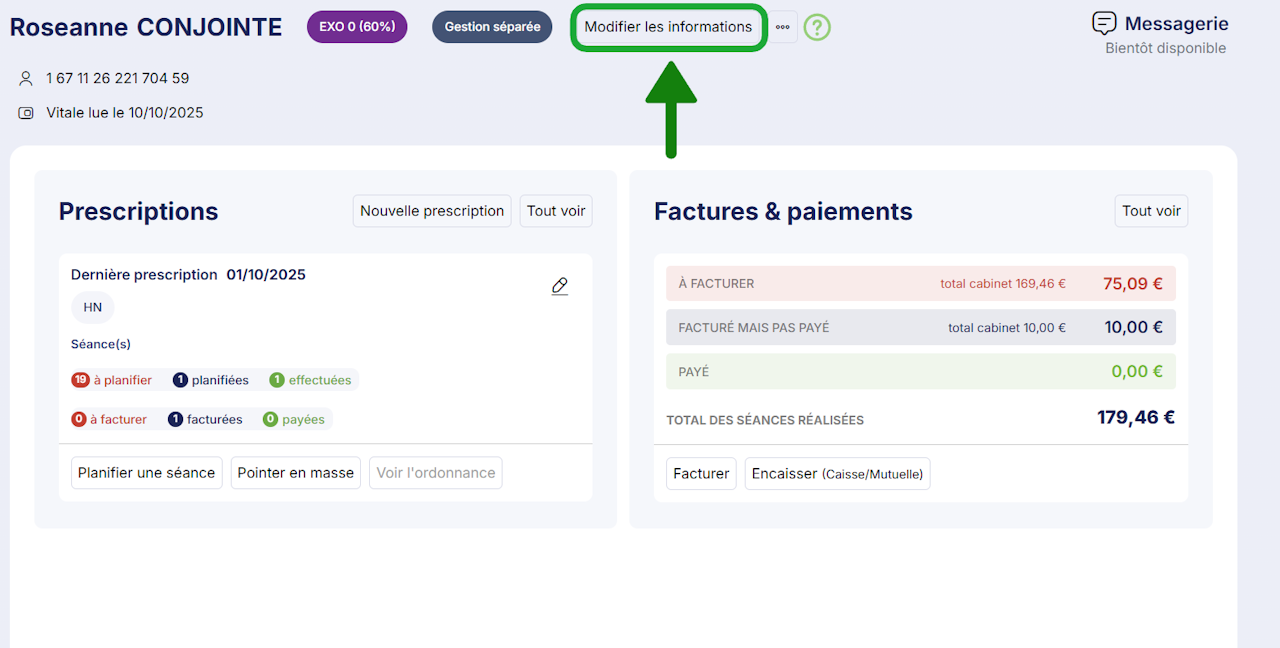Viewport: 1280px width, 648px height.
Task: Click the Messagerie chat bubble icon
Action: coord(1104,24)
